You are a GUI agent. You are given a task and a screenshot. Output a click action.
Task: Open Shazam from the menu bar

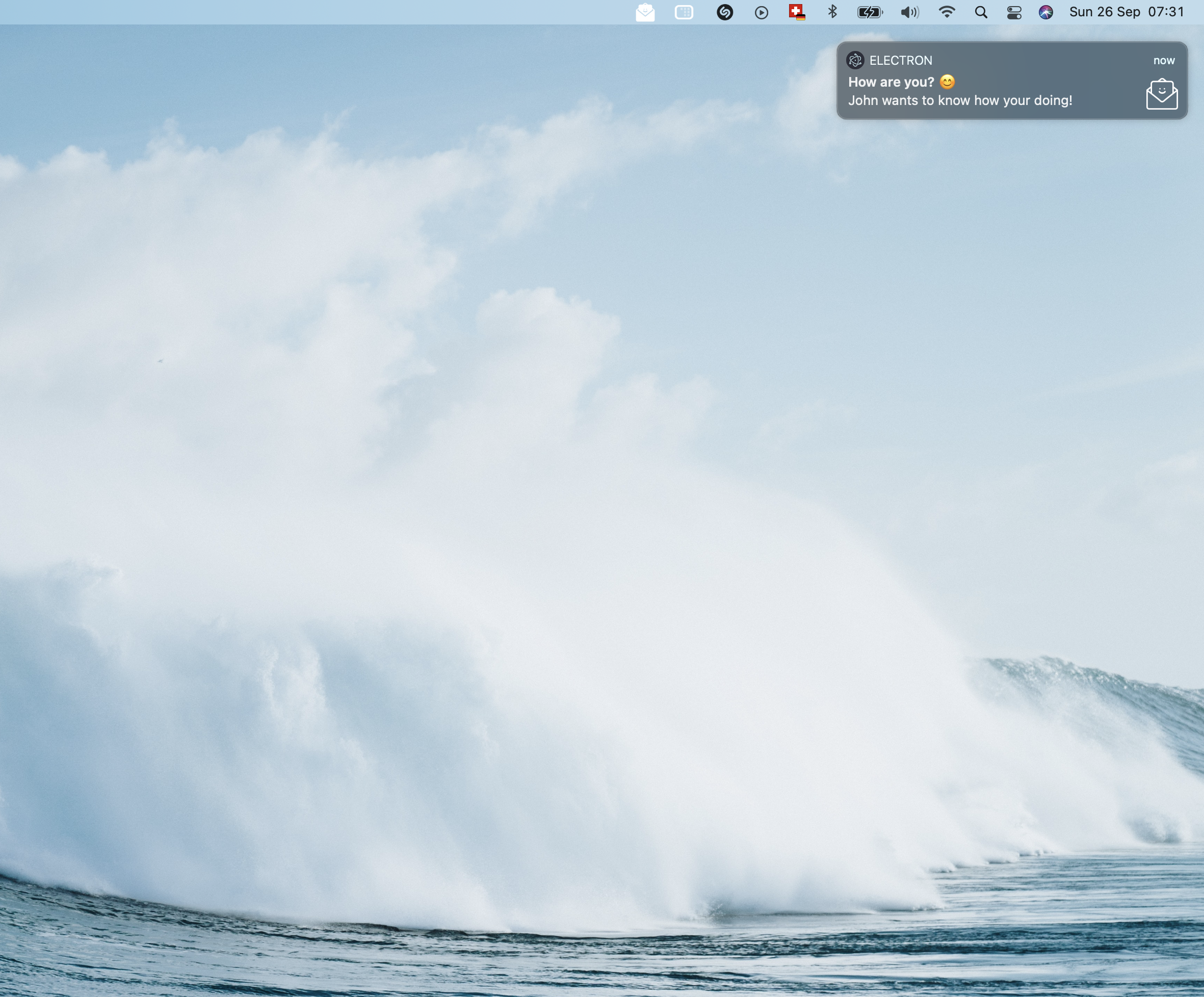[725, 12]
